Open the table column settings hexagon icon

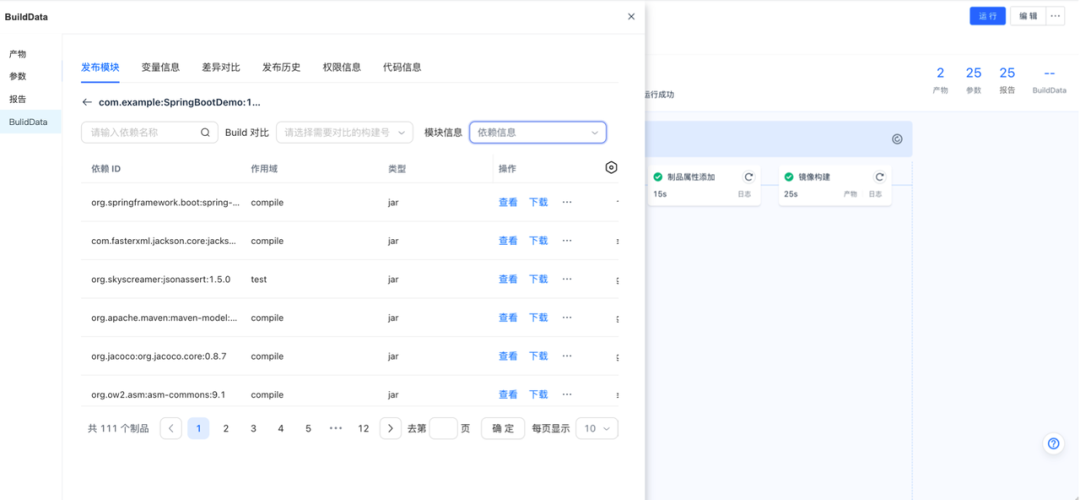(x=611, y=168)
